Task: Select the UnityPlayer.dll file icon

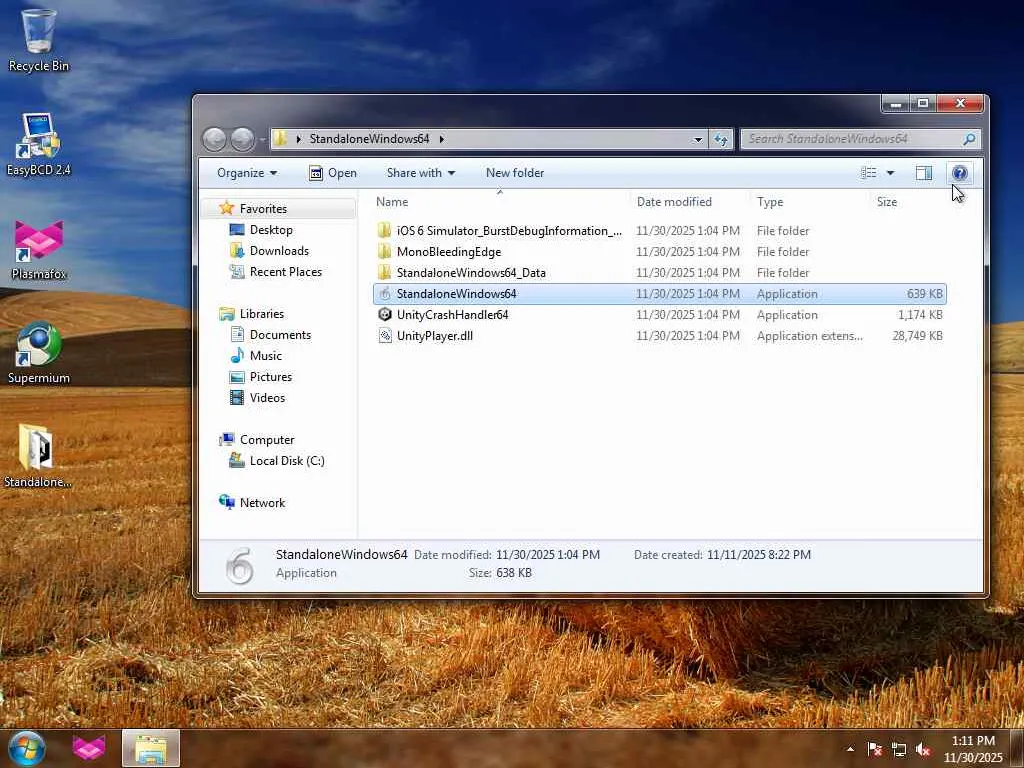Action: (385, 336)
